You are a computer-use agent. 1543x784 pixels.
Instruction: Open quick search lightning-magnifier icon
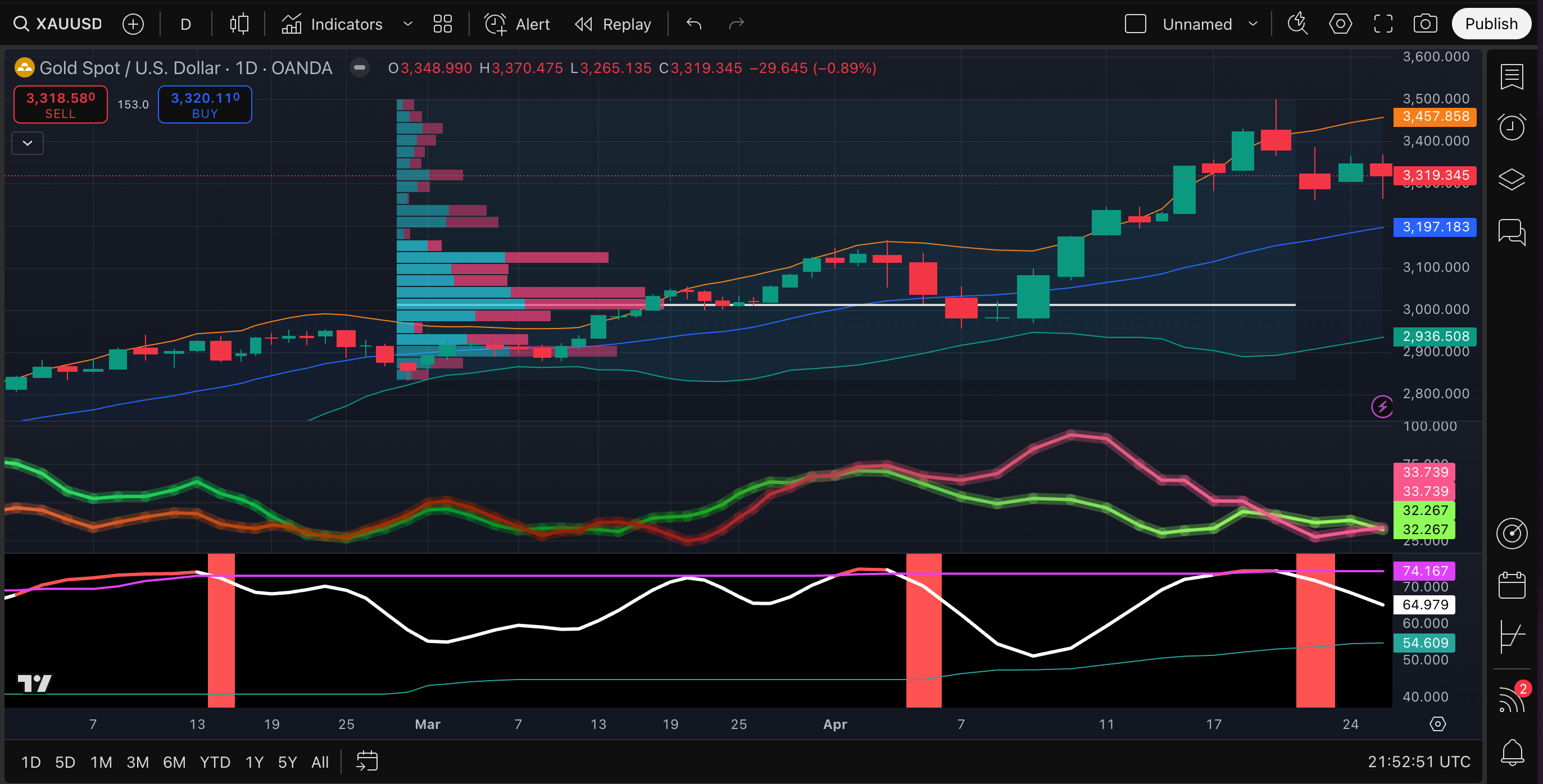click(1297, 24)
